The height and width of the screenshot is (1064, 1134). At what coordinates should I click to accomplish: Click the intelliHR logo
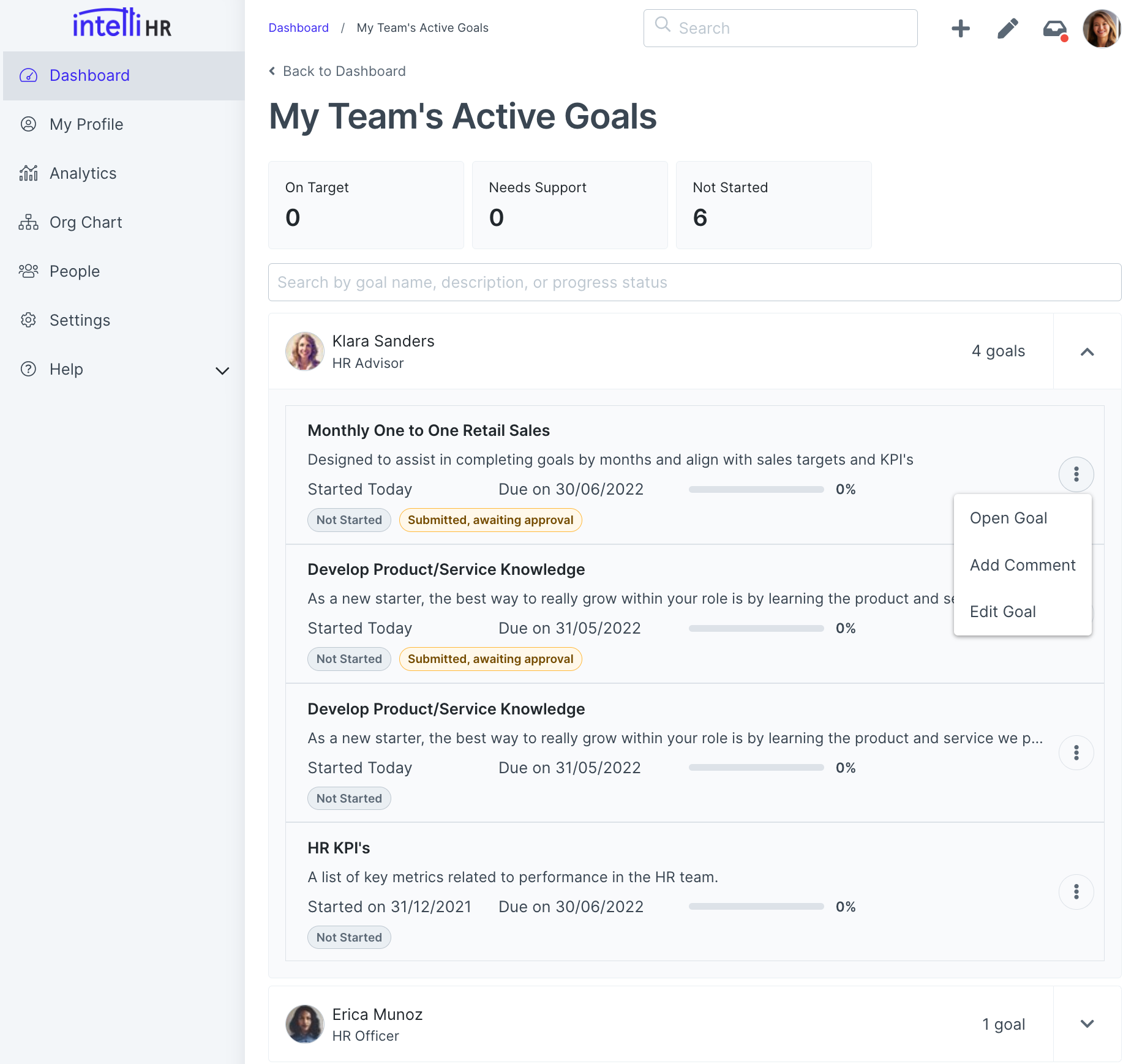[x=122, y=24]
